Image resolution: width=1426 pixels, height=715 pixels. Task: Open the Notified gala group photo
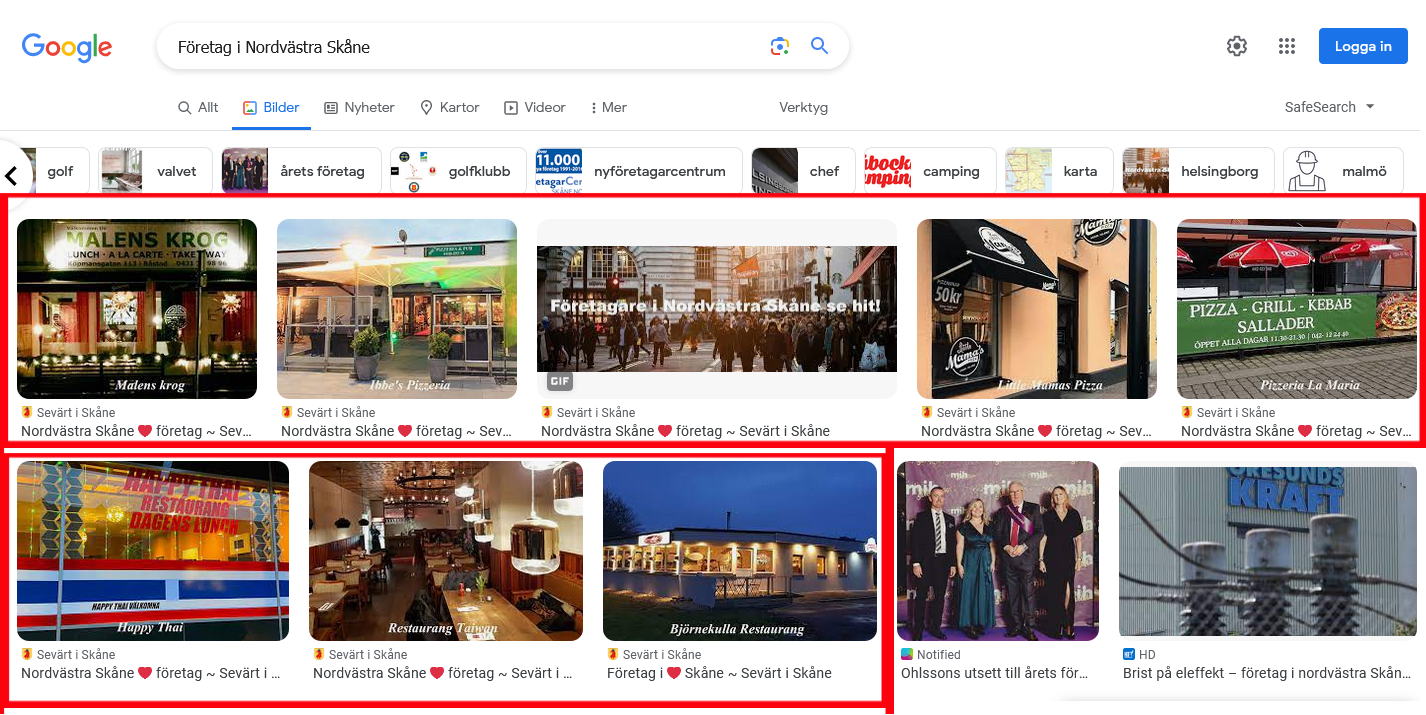[998, 551]
